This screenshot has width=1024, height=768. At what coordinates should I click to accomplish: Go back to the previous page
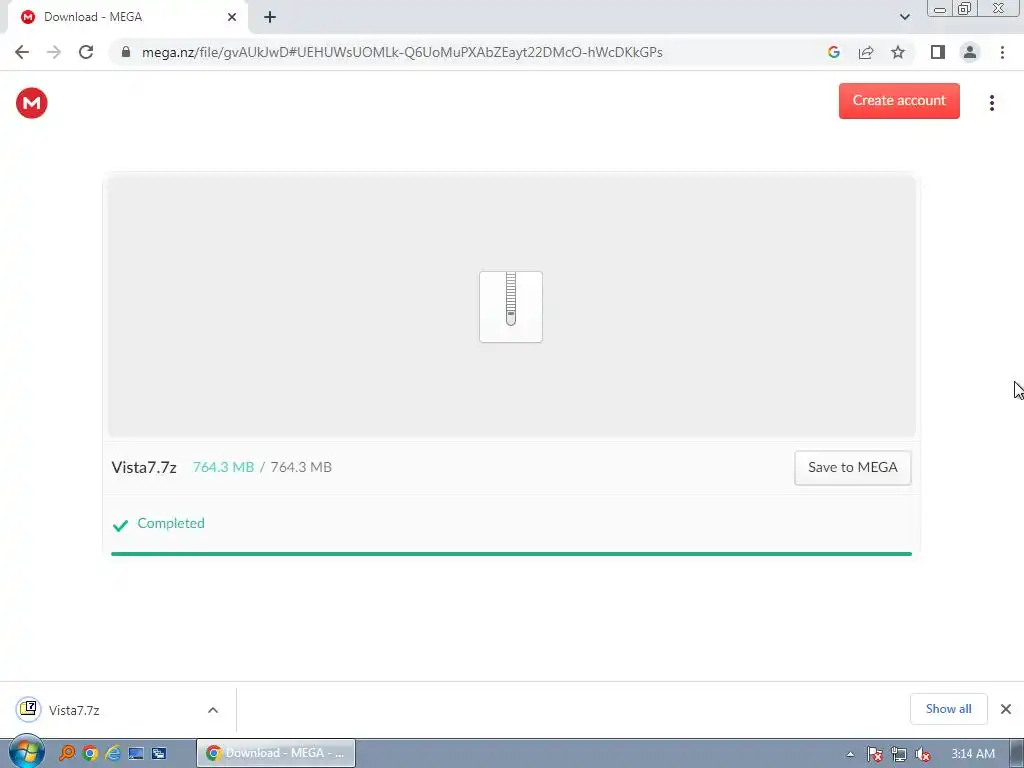tap(22, 52)
